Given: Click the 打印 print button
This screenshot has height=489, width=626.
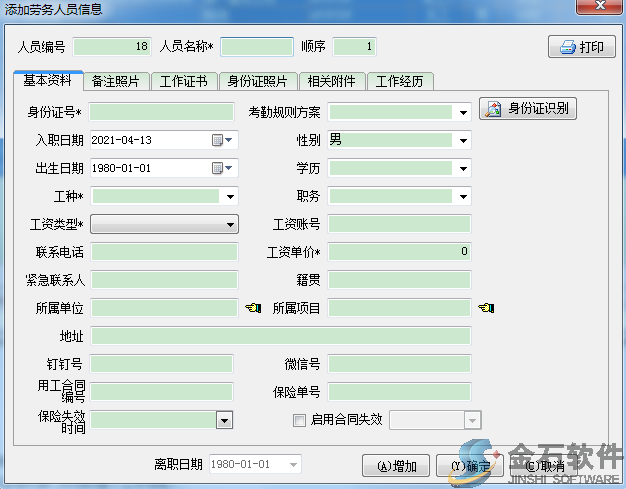Looking at the screenshot, I should [582, 47].
